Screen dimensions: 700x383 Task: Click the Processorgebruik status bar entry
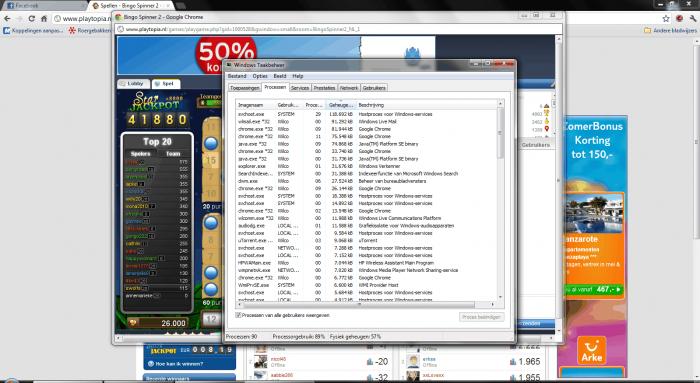[x=299, y=337]
